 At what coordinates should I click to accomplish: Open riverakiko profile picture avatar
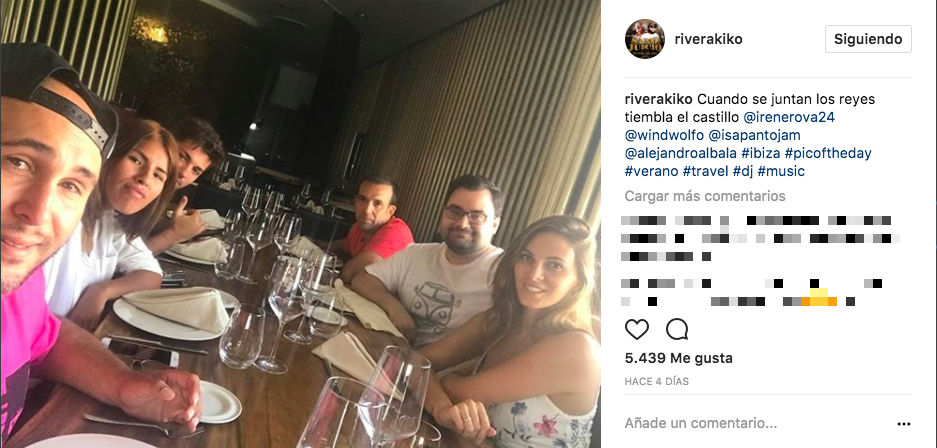click(x=645, y=39)
